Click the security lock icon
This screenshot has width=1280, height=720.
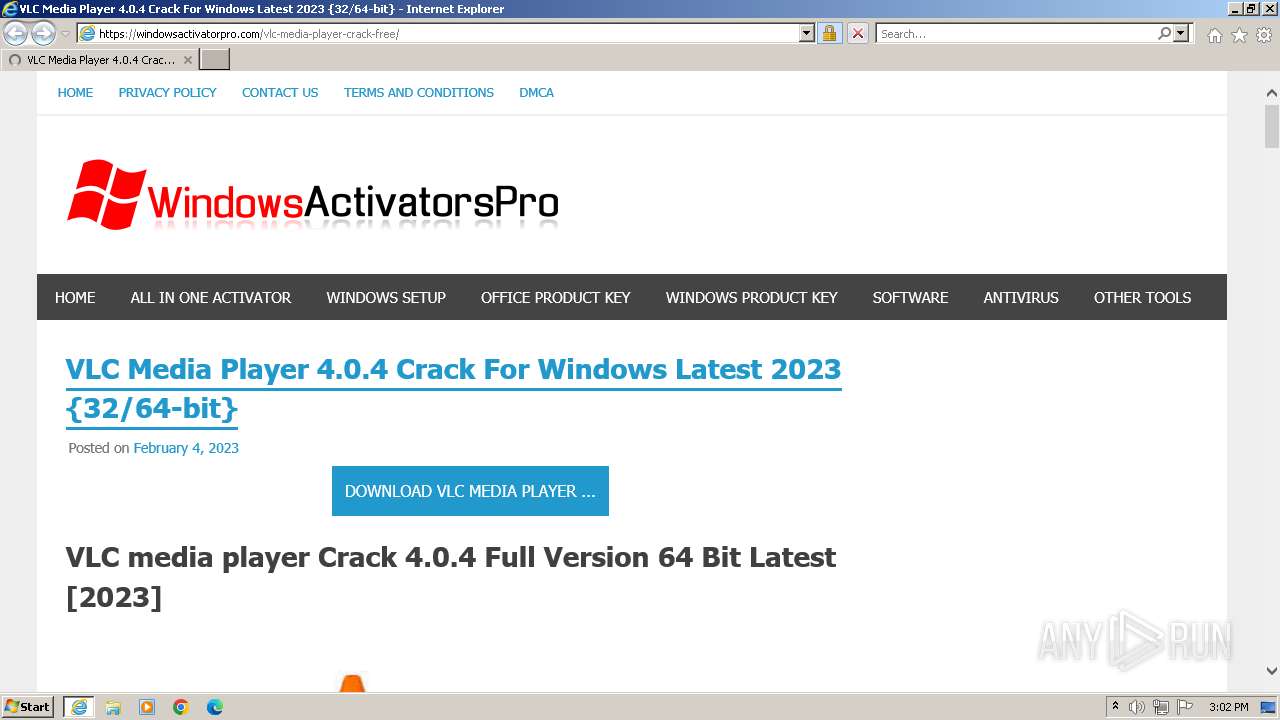[829, 33]
